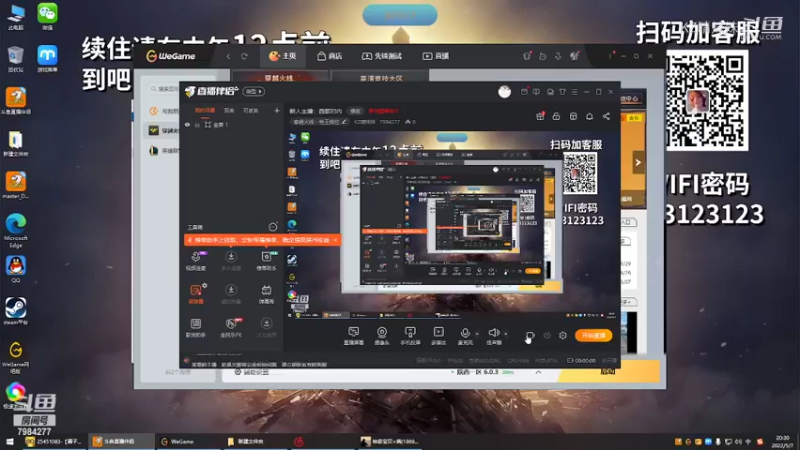This screenshot has width=800, height=450.
Task: Click the share icon in streaming app
Action: (606, 116)
